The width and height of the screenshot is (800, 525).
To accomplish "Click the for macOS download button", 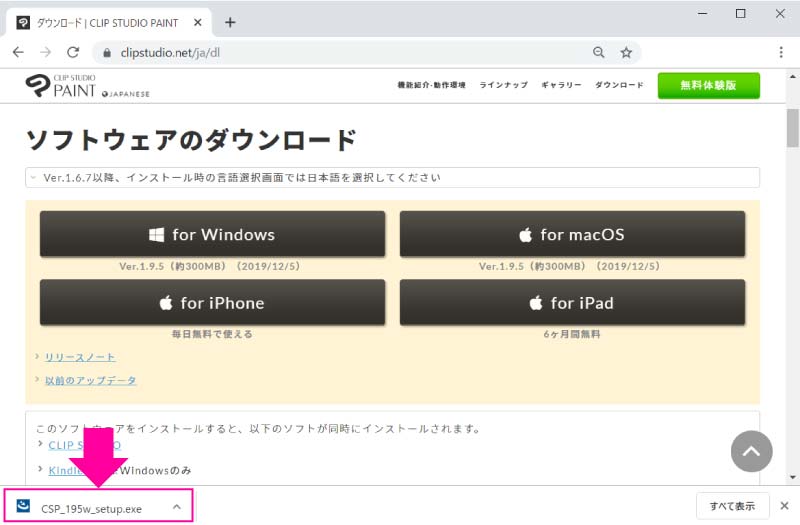I will coord(571,235).
